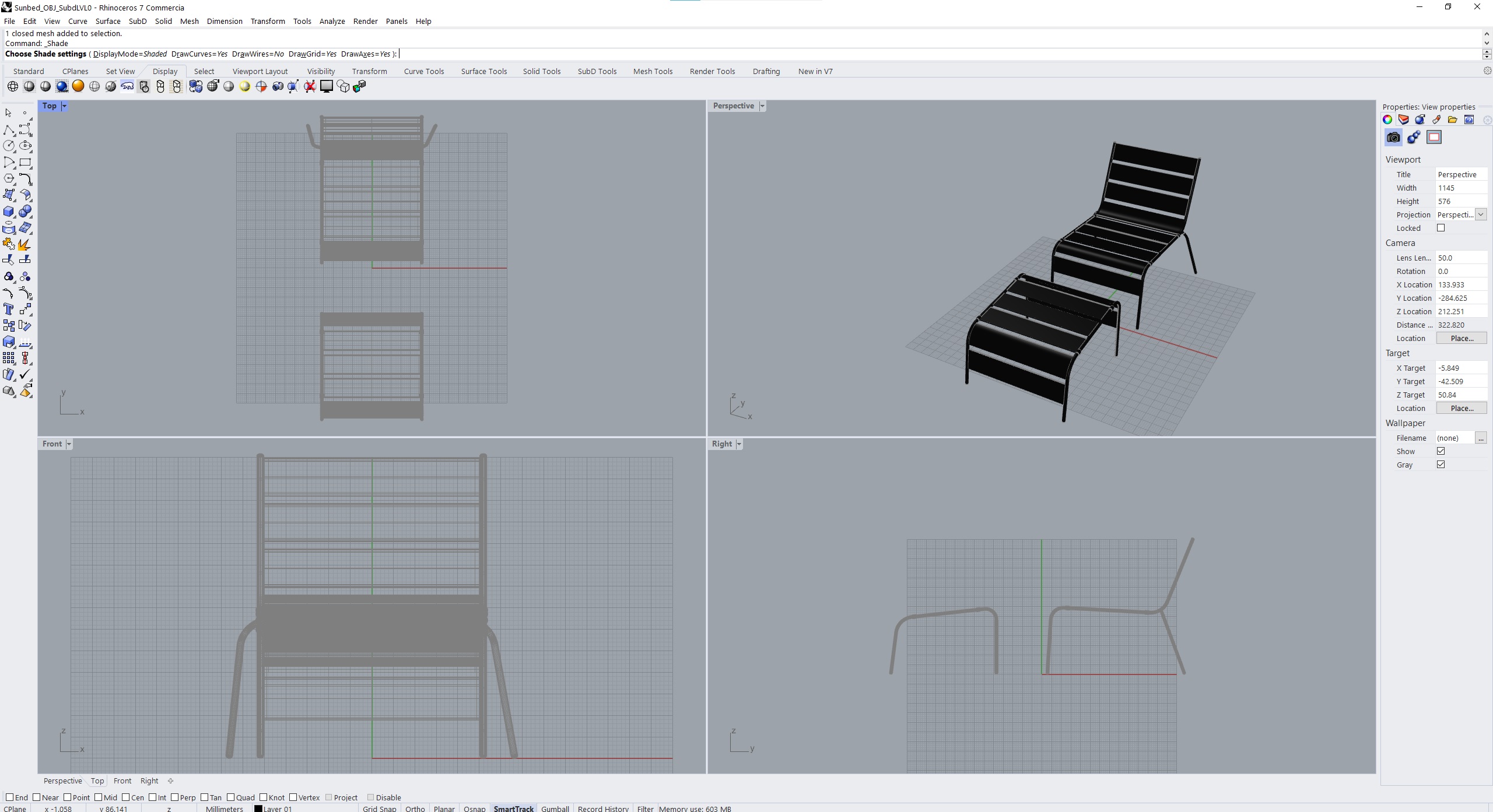Select the Box solid tool
1493x812 pixels.
(x=9, y=212)
